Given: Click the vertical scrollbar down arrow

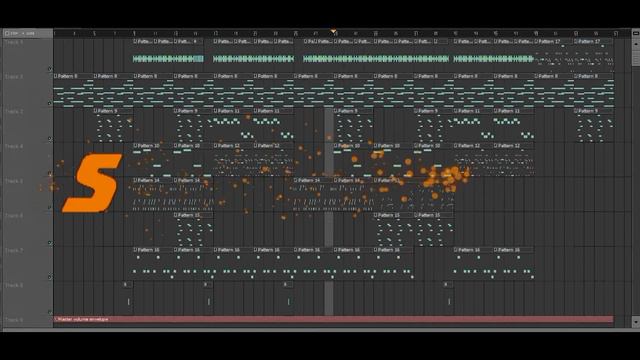Looking at the screenshot, I should (636, 322).
